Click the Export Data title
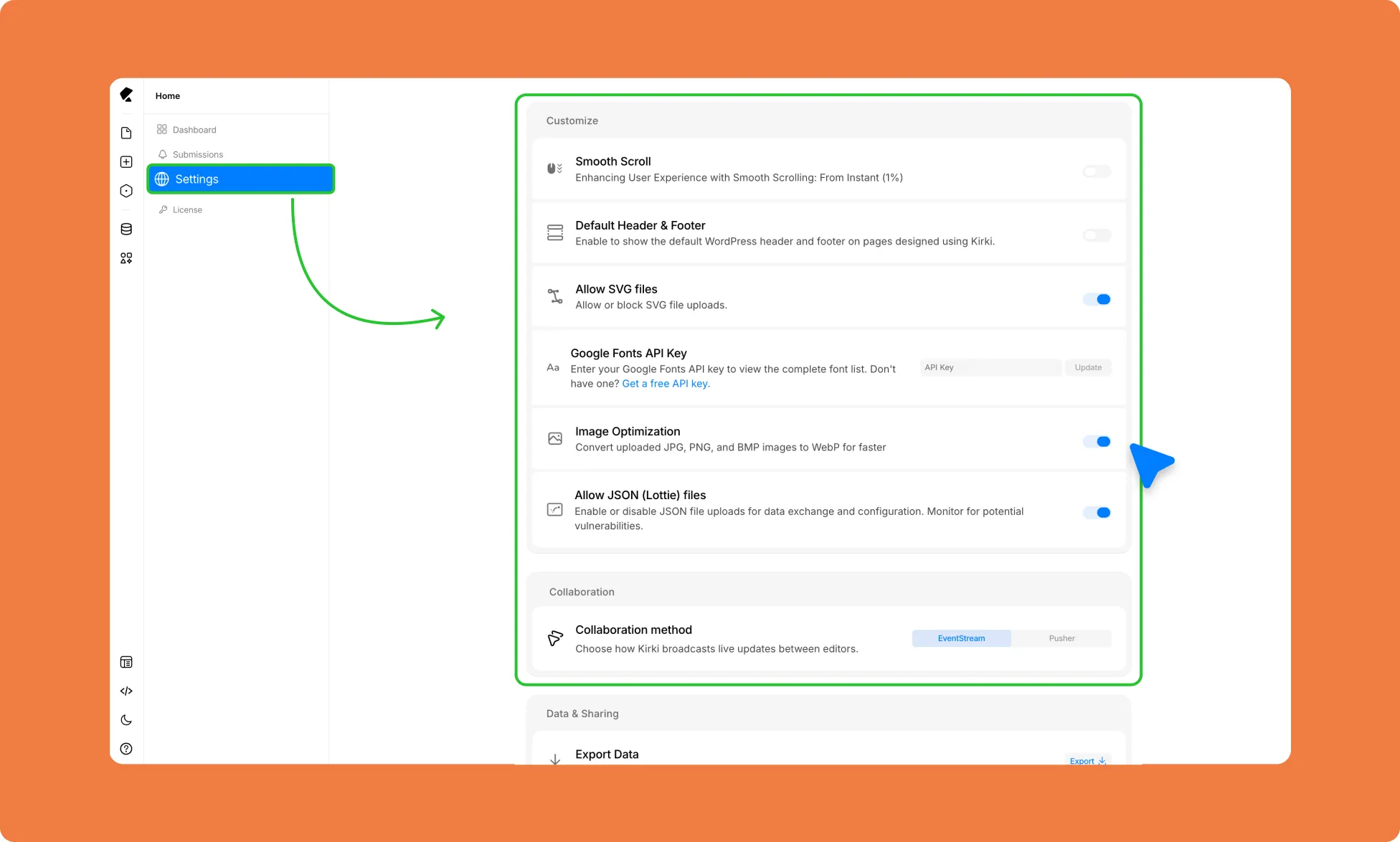 [x=607, y=755]
